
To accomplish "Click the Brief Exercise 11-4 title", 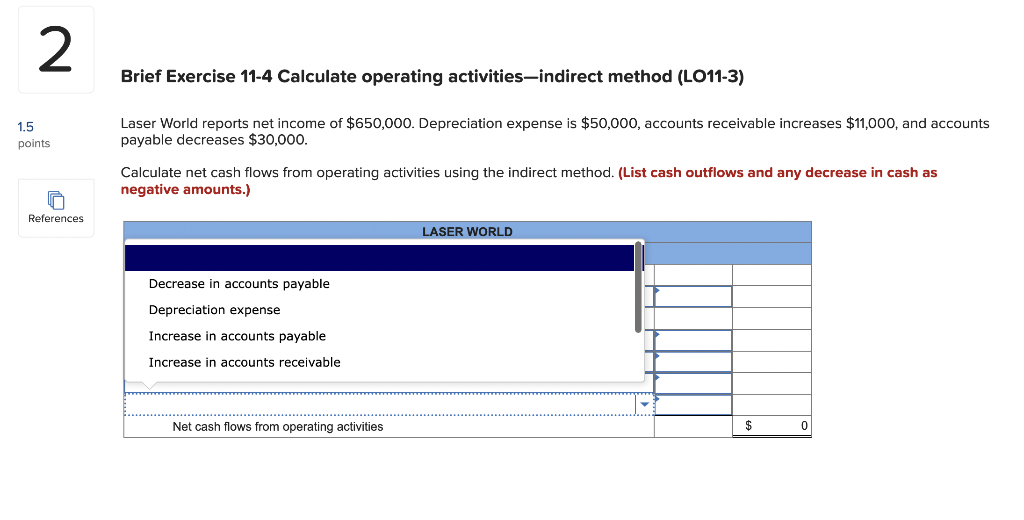I will tap(432, 76).
